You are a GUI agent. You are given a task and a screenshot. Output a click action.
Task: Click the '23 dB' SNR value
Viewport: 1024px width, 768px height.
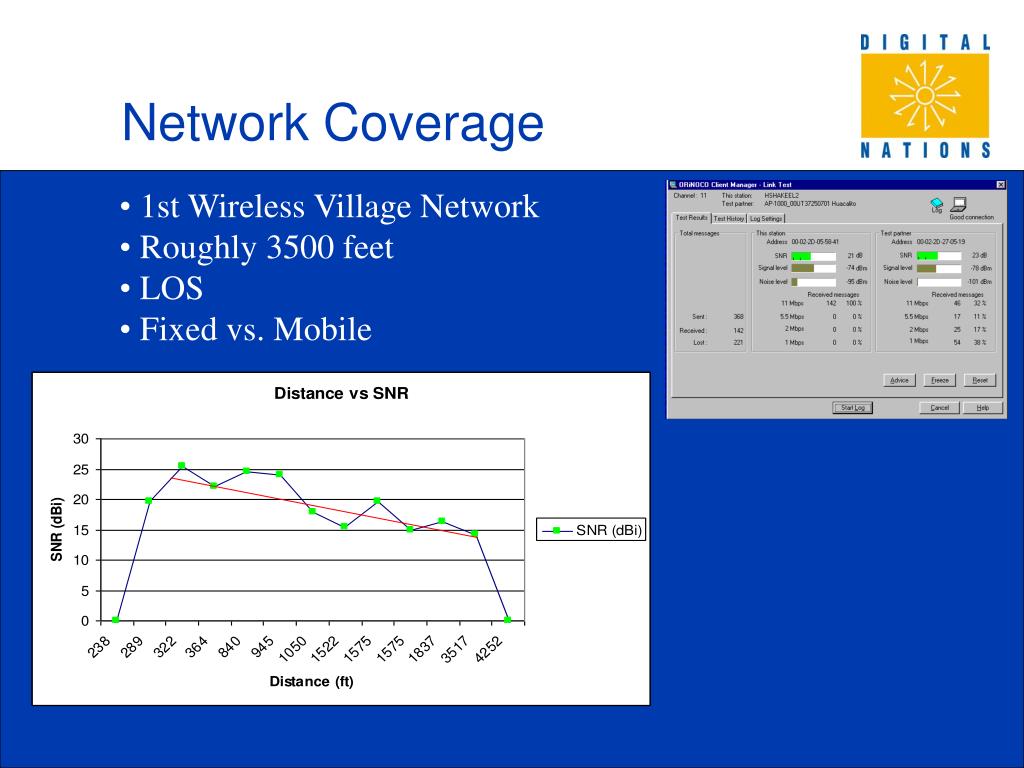[979, 256]
